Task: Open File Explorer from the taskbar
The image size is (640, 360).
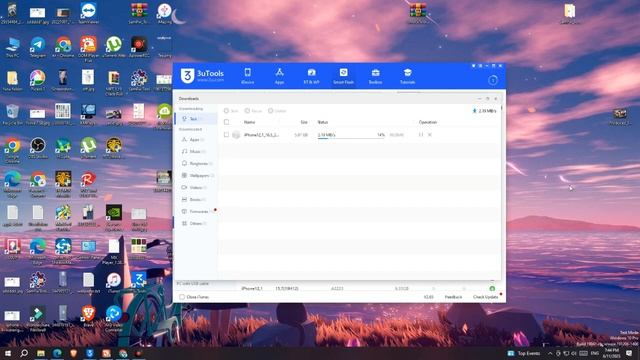Action: click(41, 353)
